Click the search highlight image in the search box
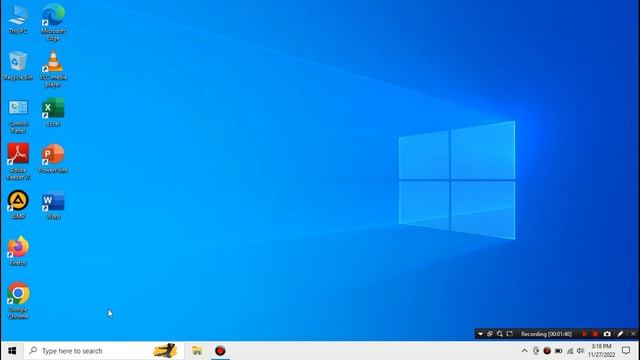640x360 pixels. pos(165,351)
